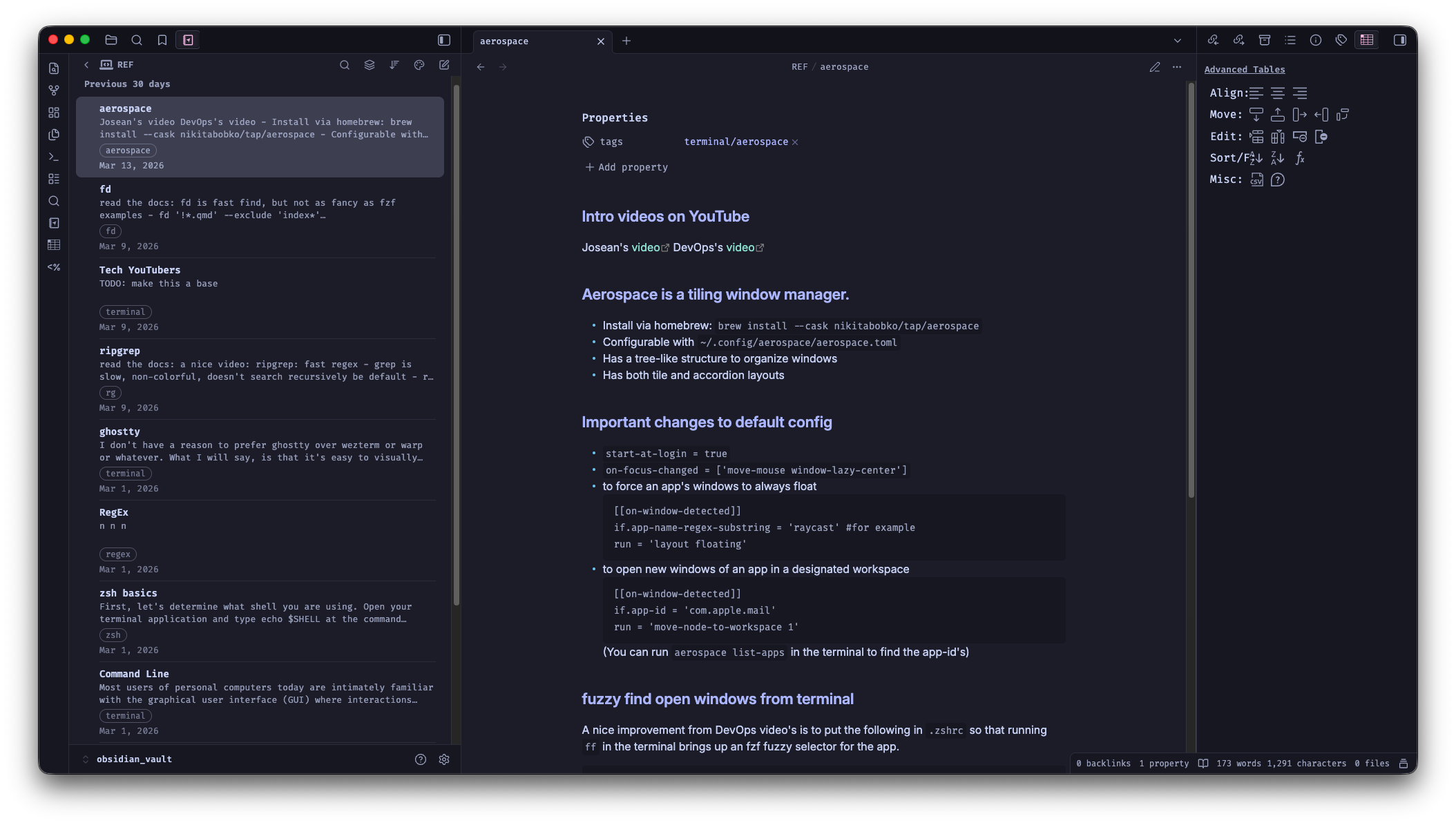
Task: Insert table column before
Action: [x=1278, y=137]
